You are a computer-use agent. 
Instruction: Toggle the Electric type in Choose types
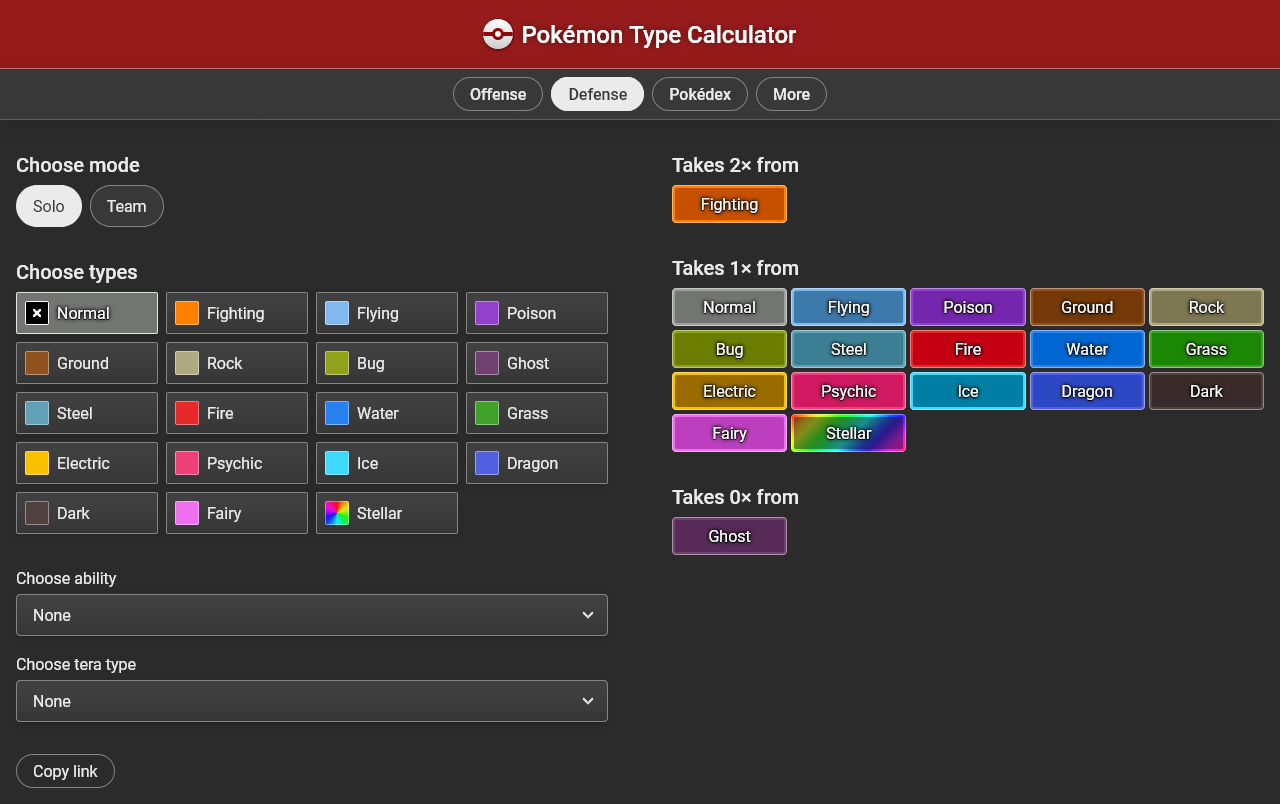(87, 463)
